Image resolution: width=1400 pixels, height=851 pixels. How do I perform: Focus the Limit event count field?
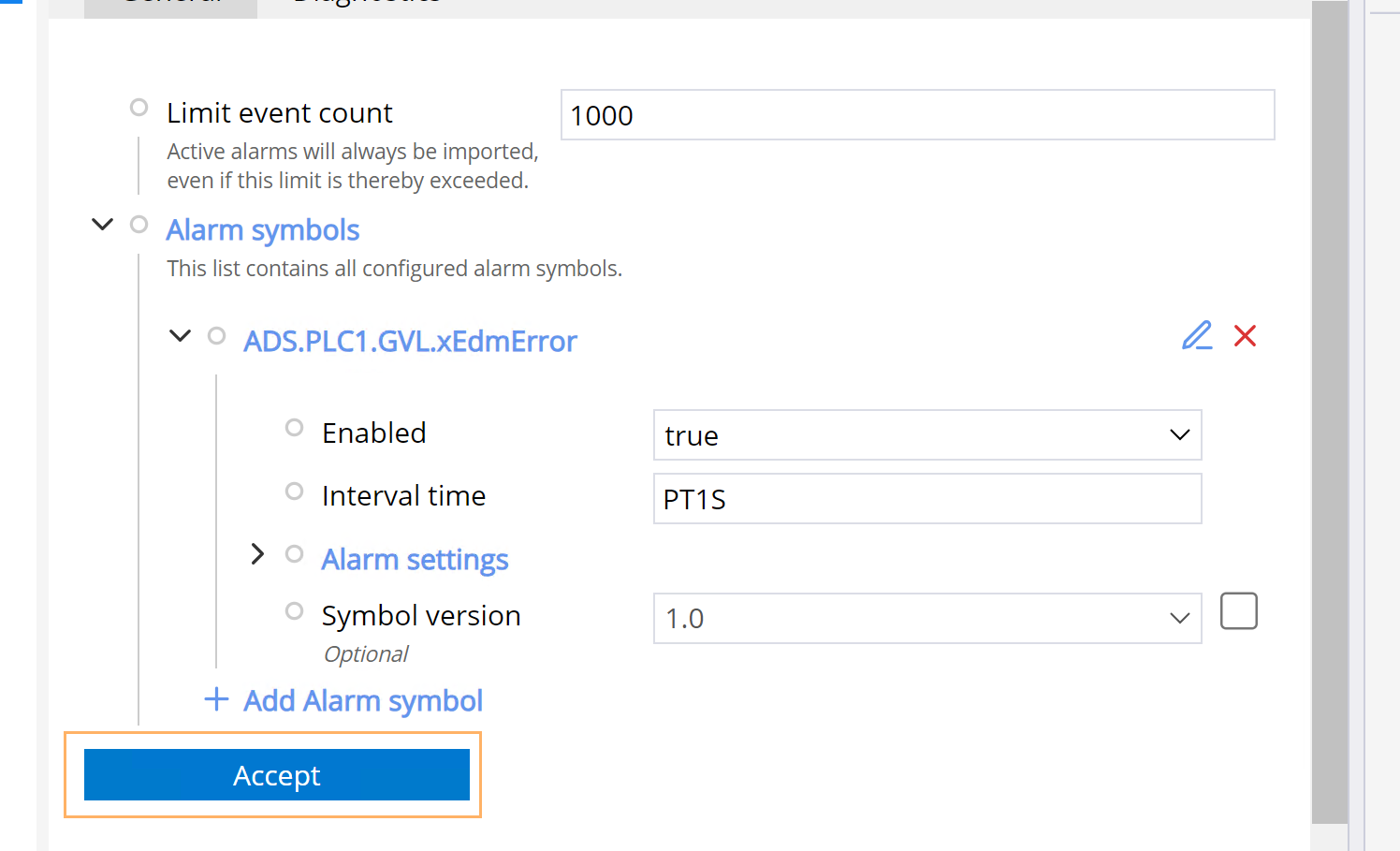click(918, 115)
